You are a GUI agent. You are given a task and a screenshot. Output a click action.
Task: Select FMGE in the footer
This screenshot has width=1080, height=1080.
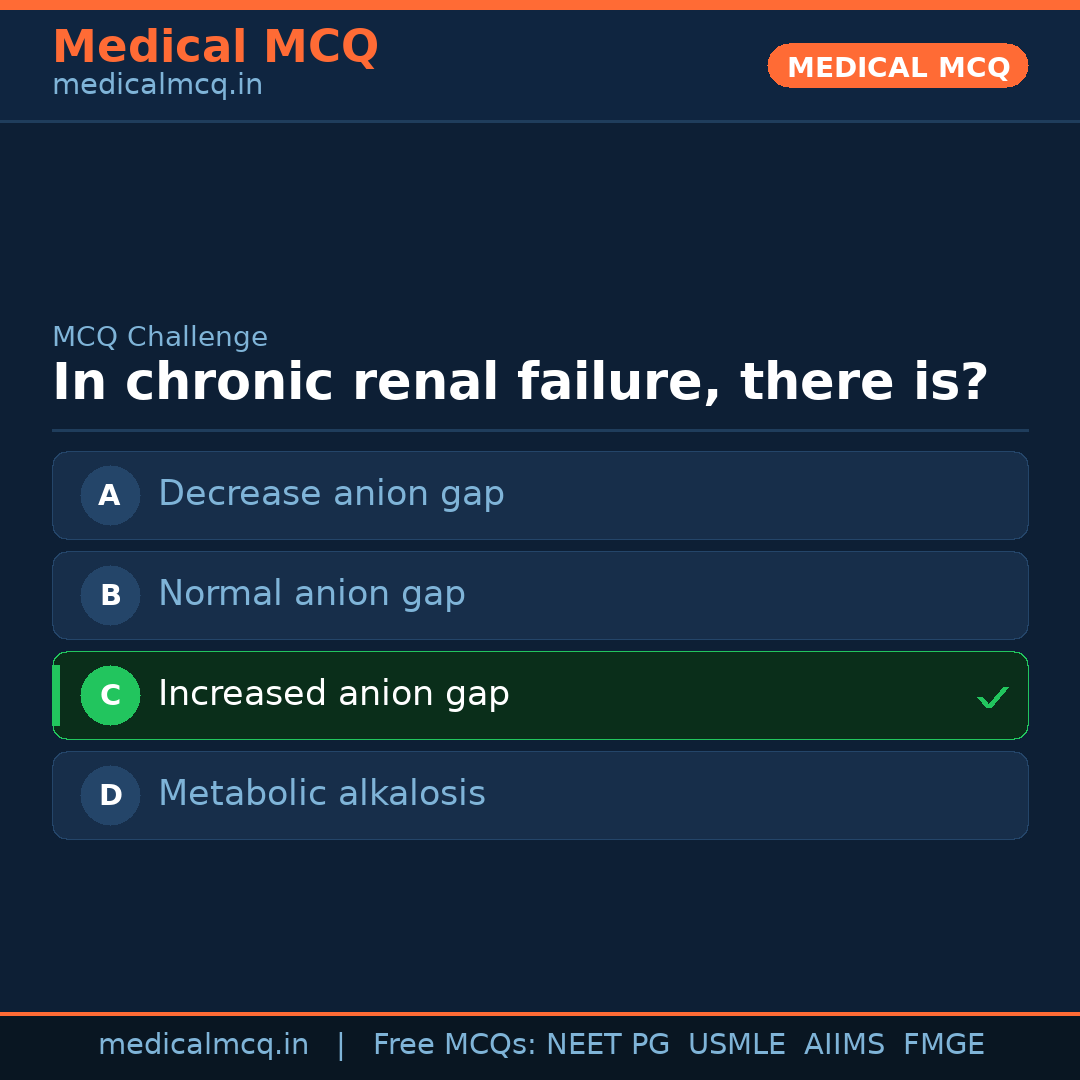click(x=943, y=1045)
